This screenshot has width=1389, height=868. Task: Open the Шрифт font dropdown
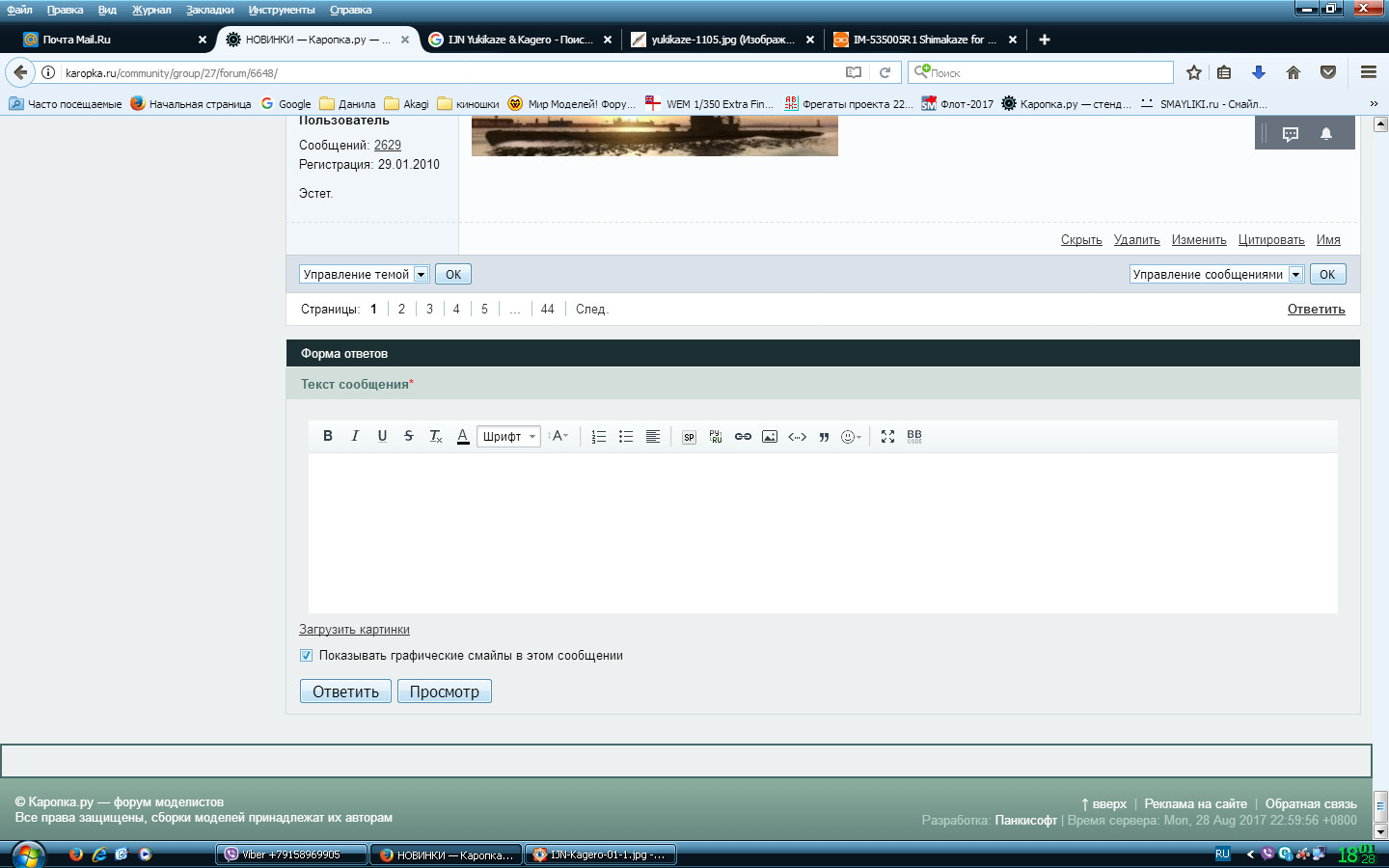(x=508, y=437)
